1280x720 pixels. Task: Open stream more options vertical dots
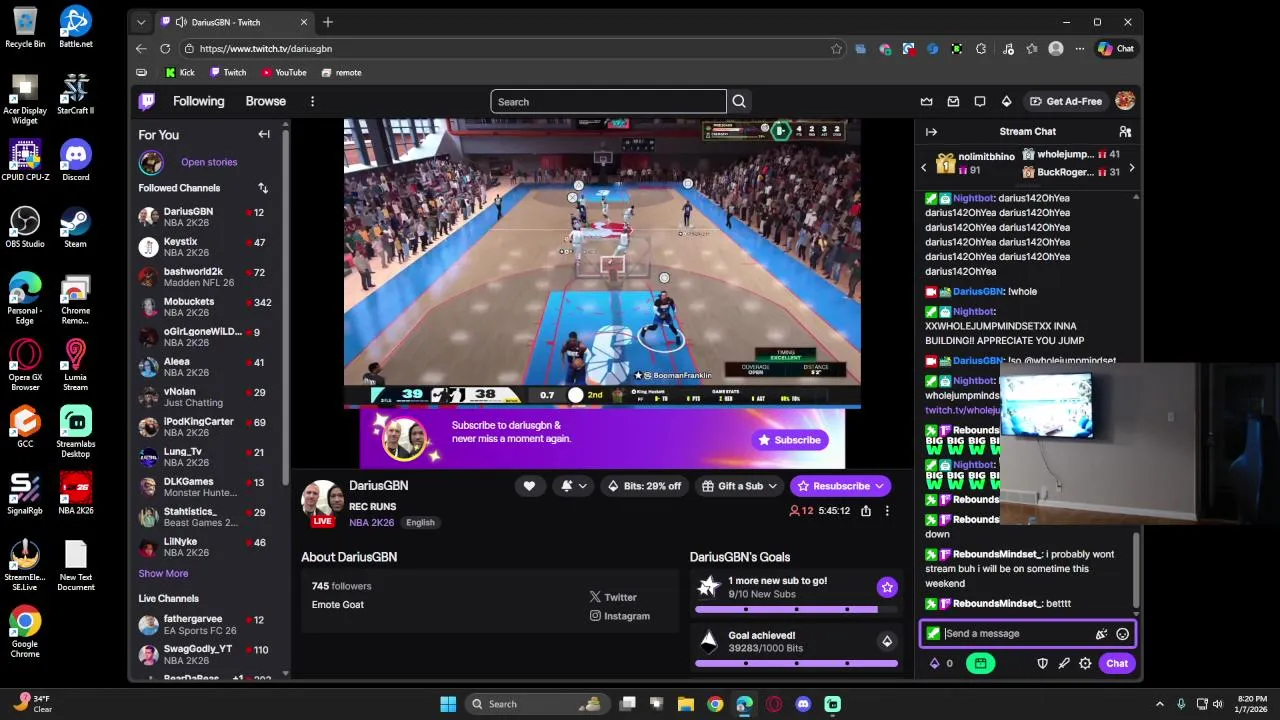click(887, 511)
